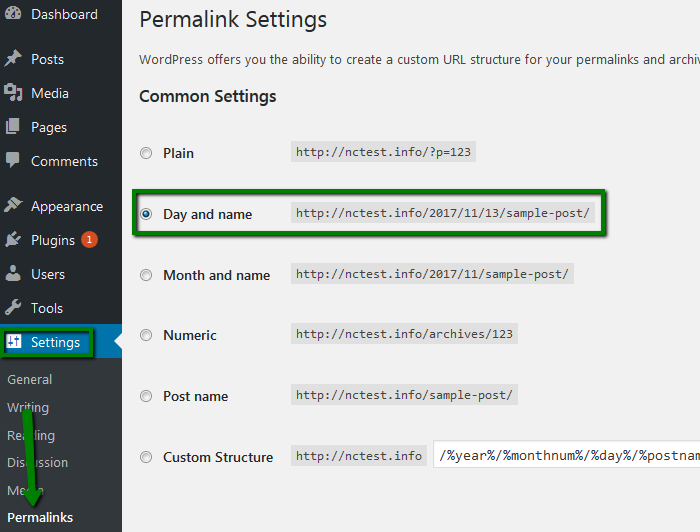Open Discussion settings submenu link
The image size is (700, 532).
[38, 462]
